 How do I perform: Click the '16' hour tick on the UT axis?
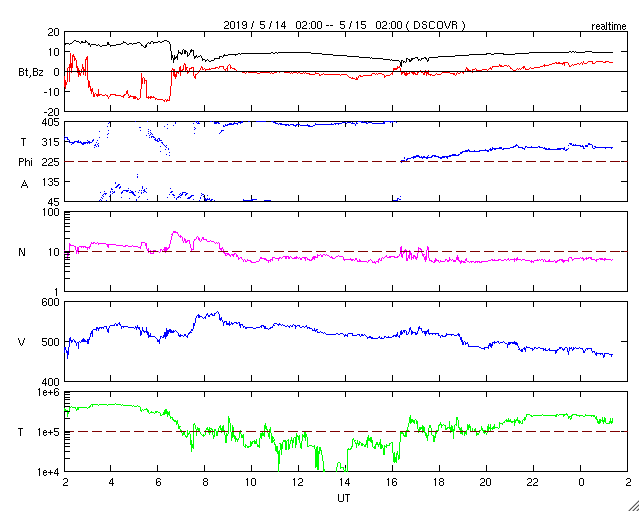393,483
